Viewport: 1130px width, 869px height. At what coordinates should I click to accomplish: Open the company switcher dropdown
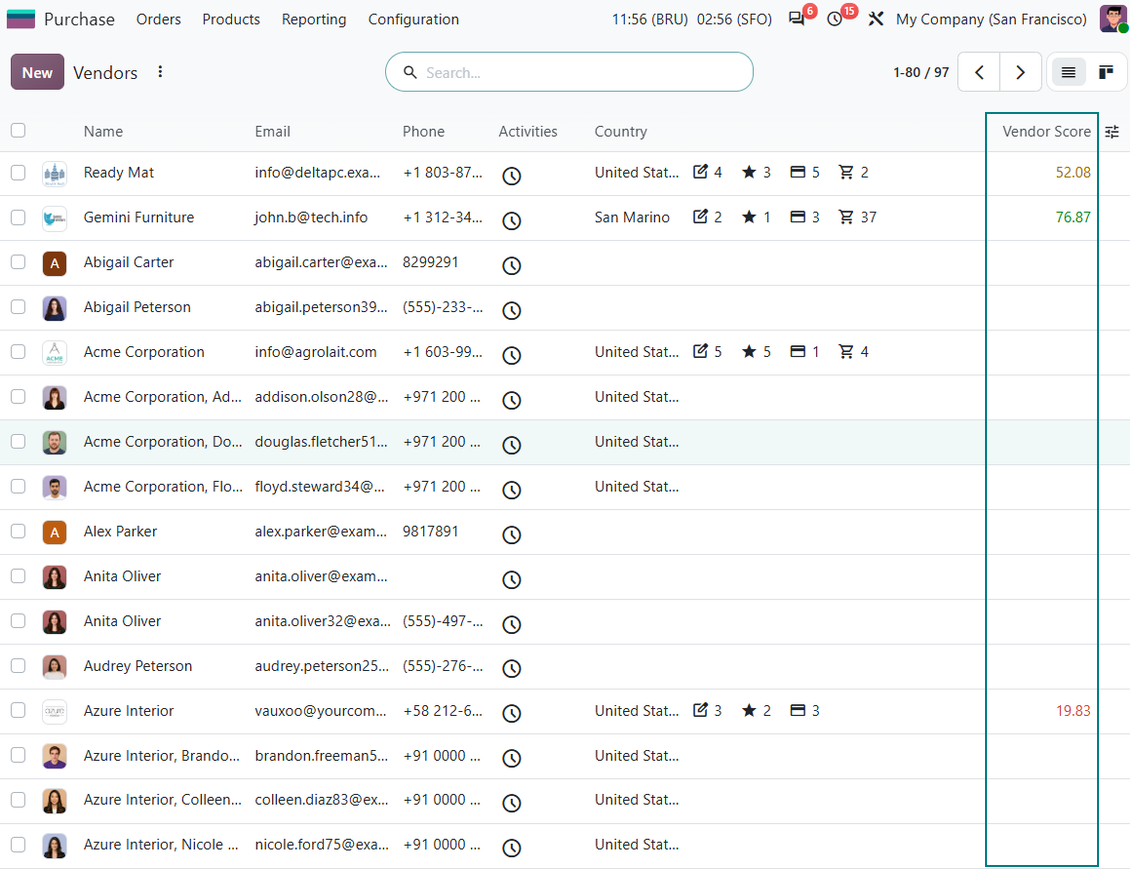point(991,19)
